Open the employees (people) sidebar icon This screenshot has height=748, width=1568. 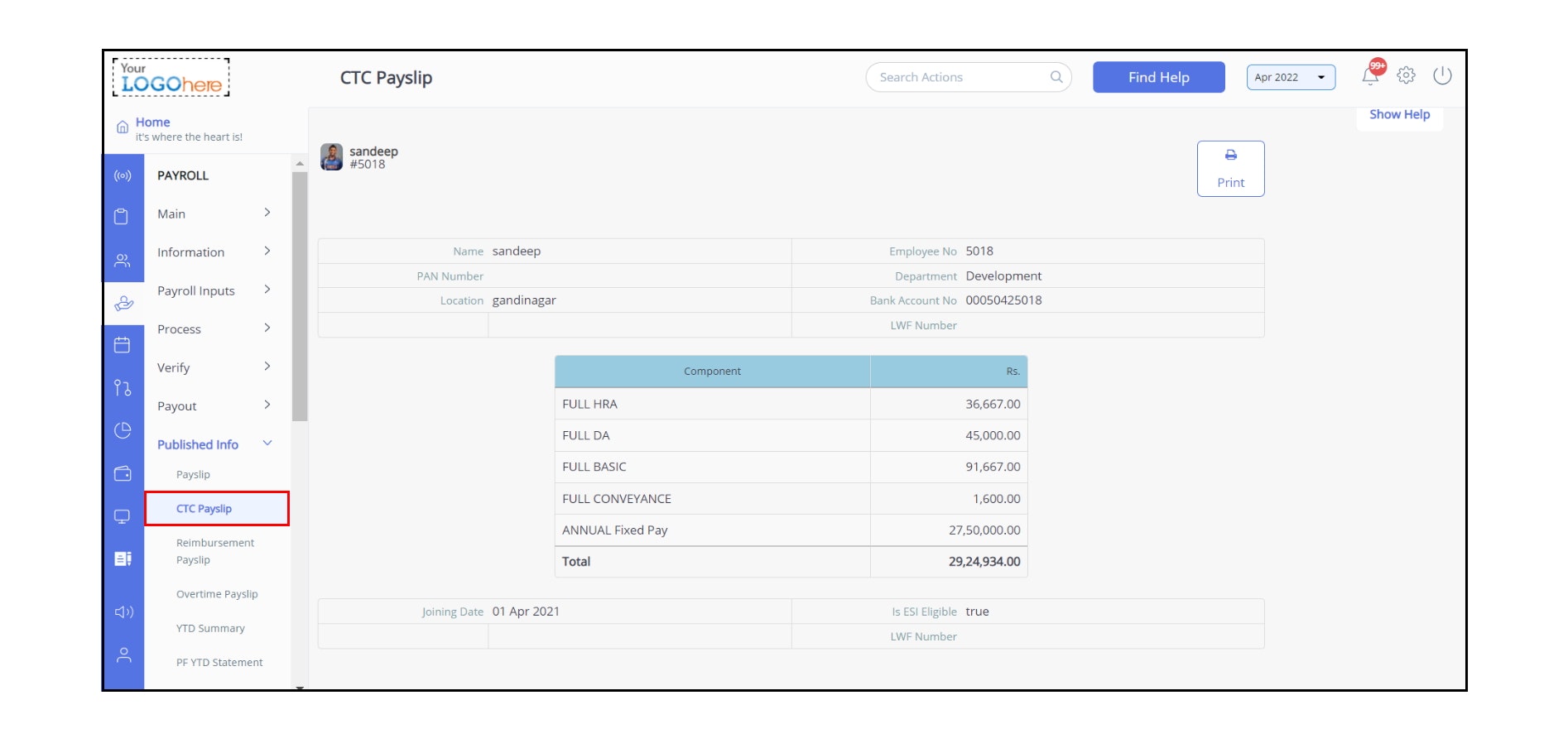[x=123, y=260]
